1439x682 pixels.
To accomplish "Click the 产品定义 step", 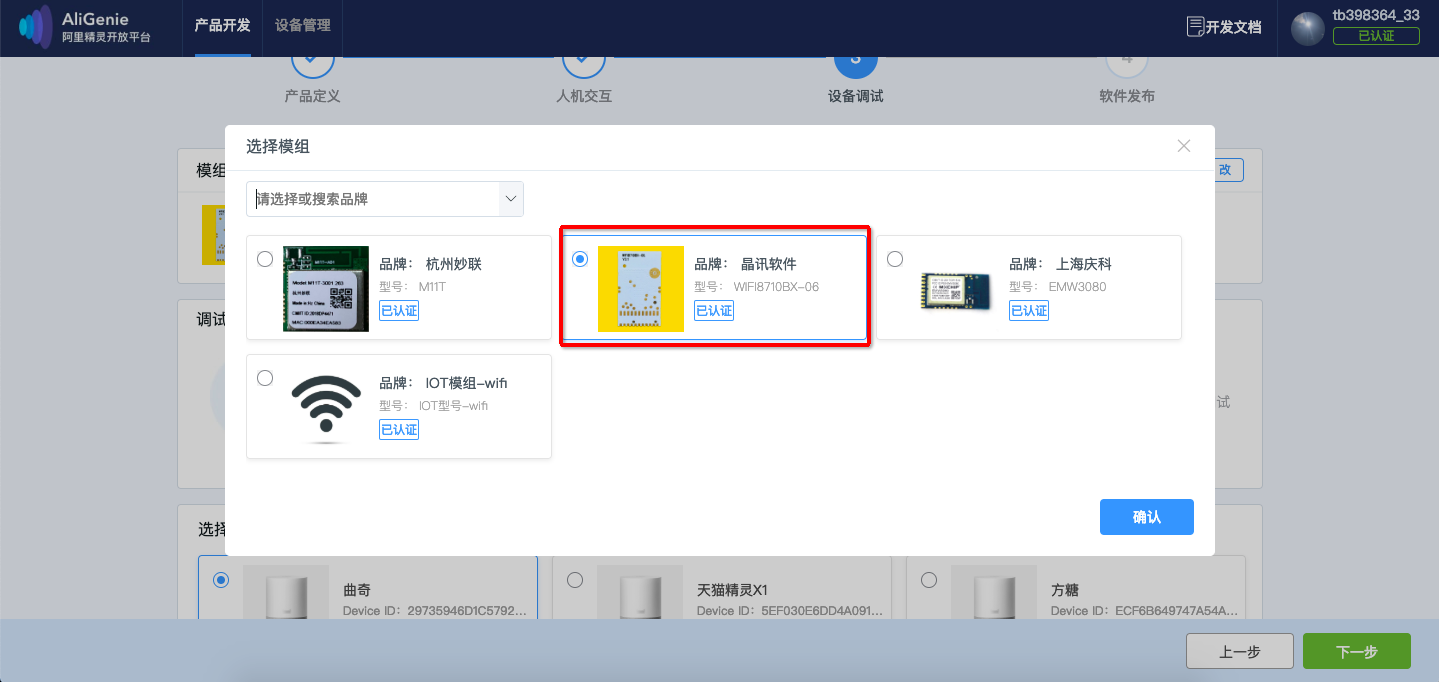I will (313, 97).
